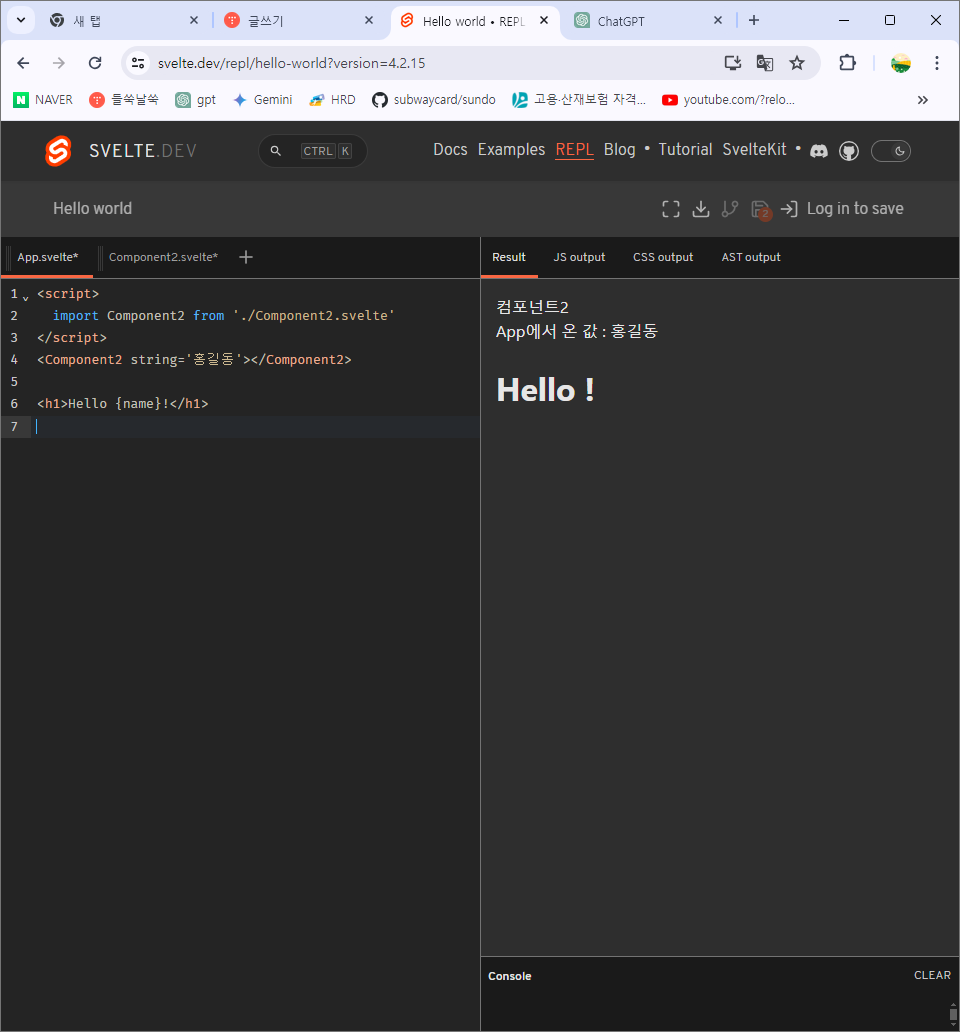Click the 'App에서 온 값 : 홍길동' text
This screenshot has height=1032, width=960.
pos(577,331)
